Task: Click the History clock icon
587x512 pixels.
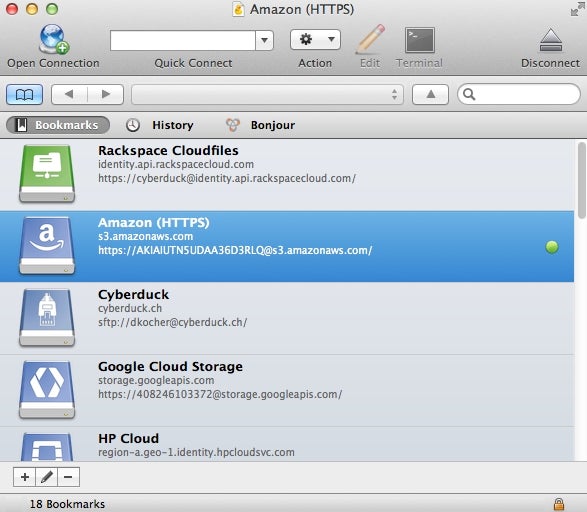Action: coord(133,125)
